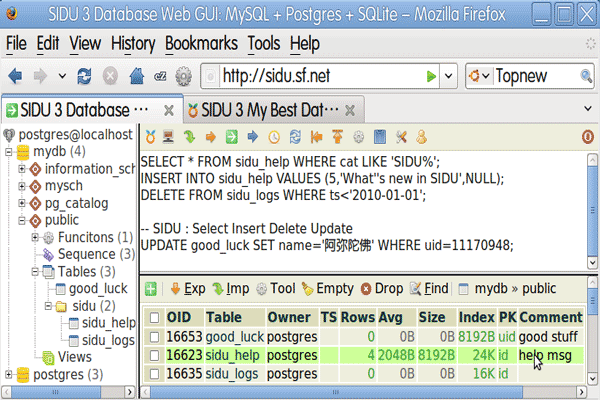Click the Drop table button
This screenshot has height=400, width=600.
(382, 289)
